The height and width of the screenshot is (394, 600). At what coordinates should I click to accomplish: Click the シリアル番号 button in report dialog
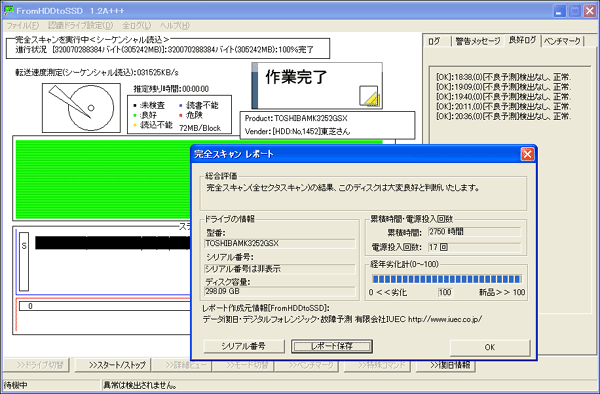point(244,346)
